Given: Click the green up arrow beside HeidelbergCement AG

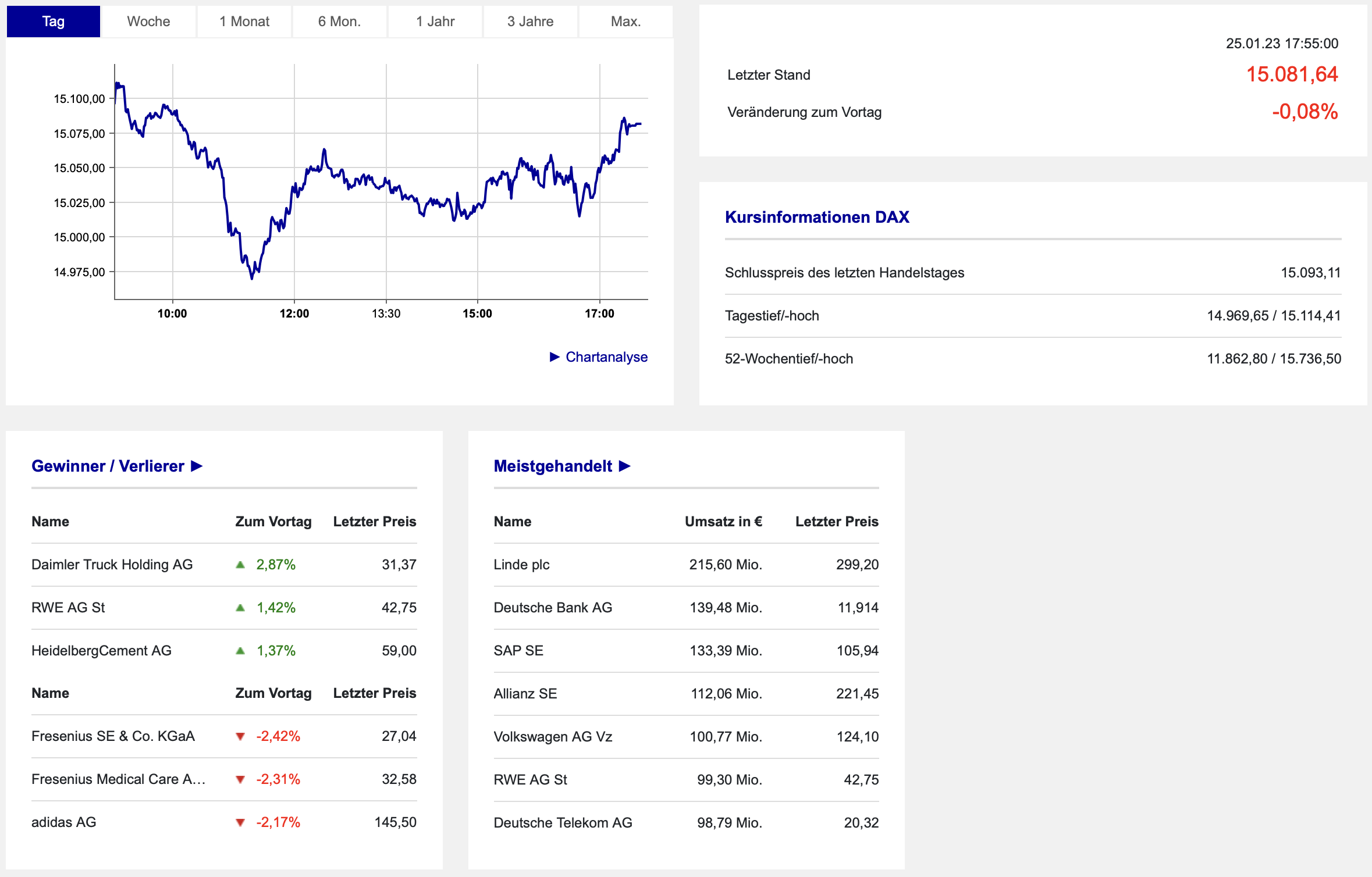Looking at the screenshot, I should point(240,651).
